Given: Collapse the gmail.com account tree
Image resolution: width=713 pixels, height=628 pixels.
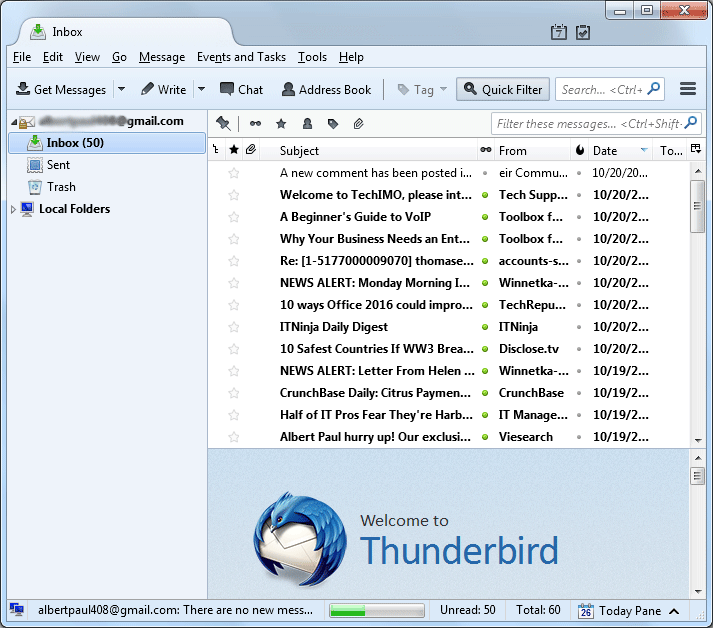Looking at the screenshot, I should pyautogui.click(x=14, y=122).
